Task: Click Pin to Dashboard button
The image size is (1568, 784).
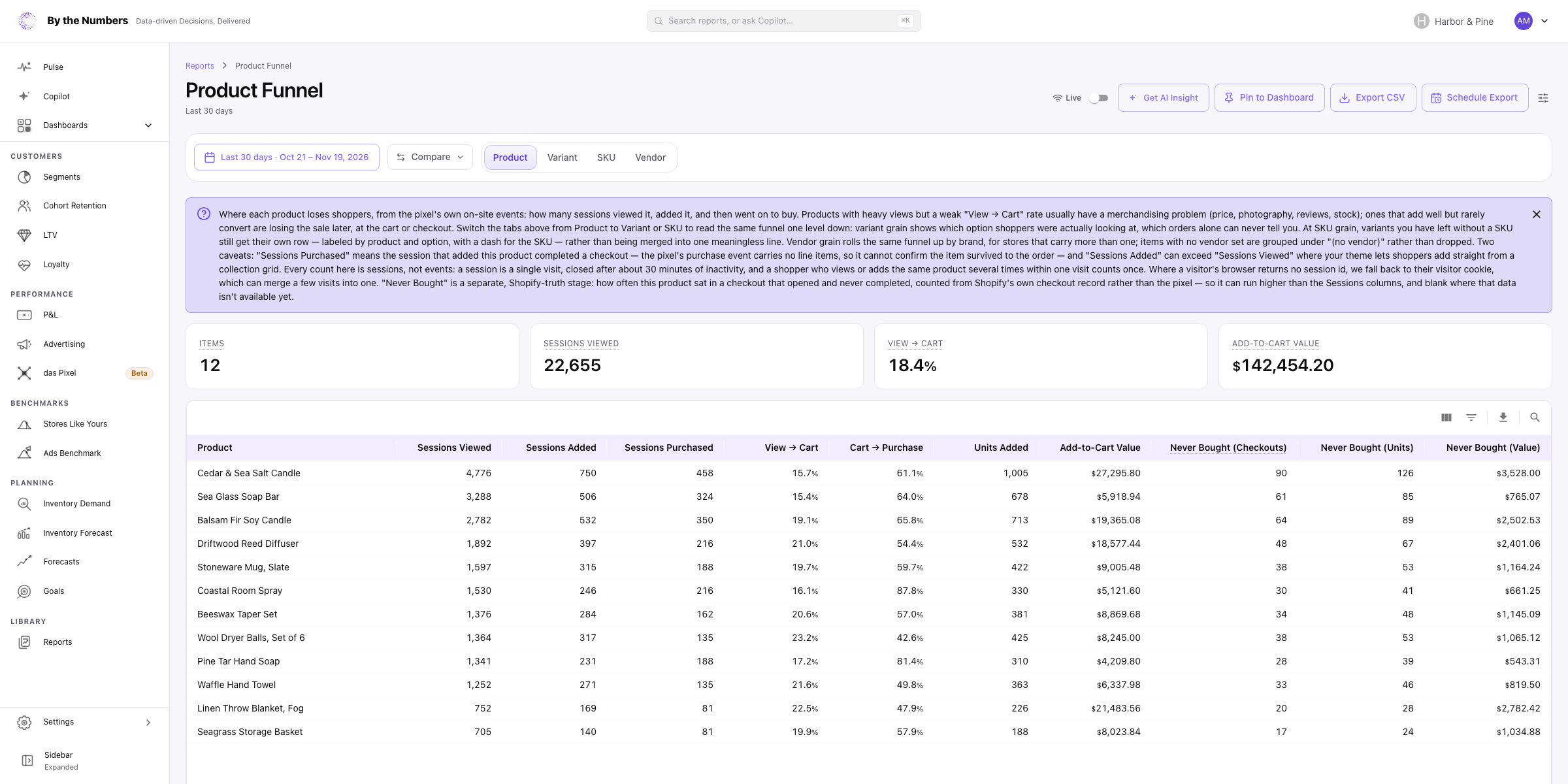Action: tap(1269, 97)
